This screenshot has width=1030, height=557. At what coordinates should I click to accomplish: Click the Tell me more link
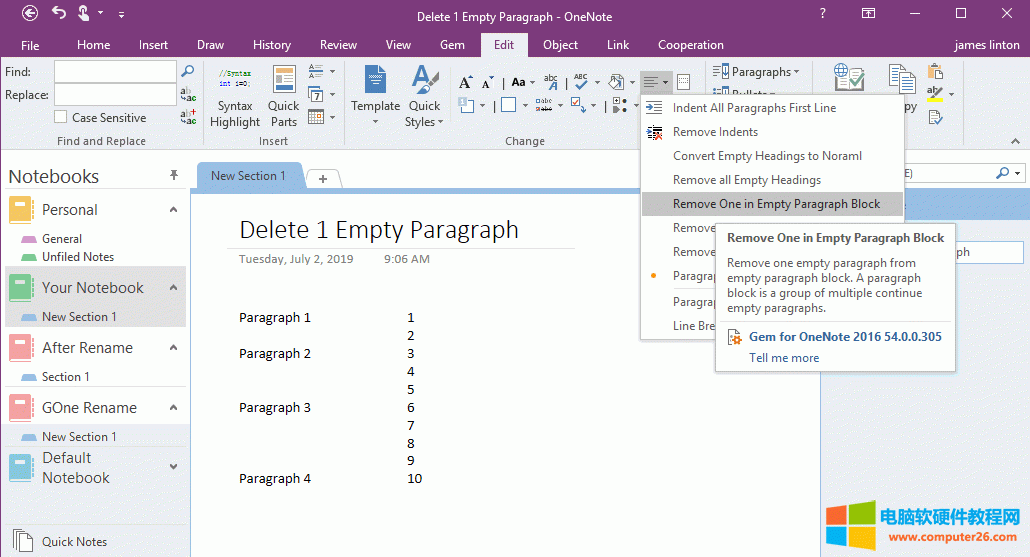[x=784, y=358]
